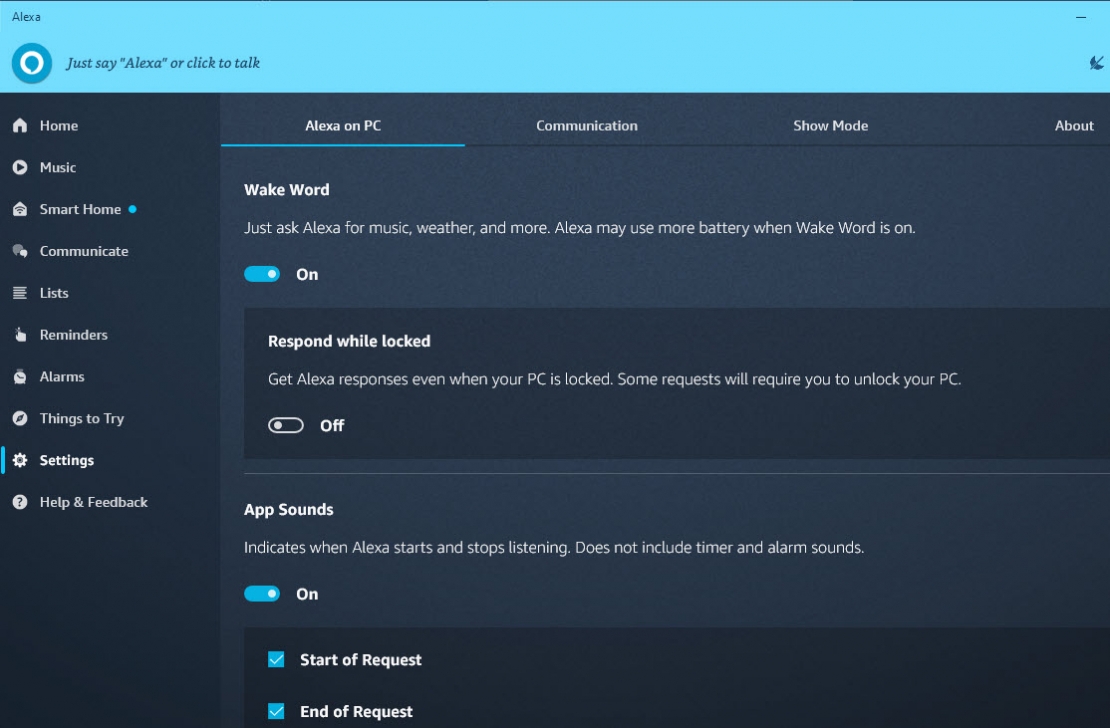
Task: Select the About tab
Action: coord(1074,125)
